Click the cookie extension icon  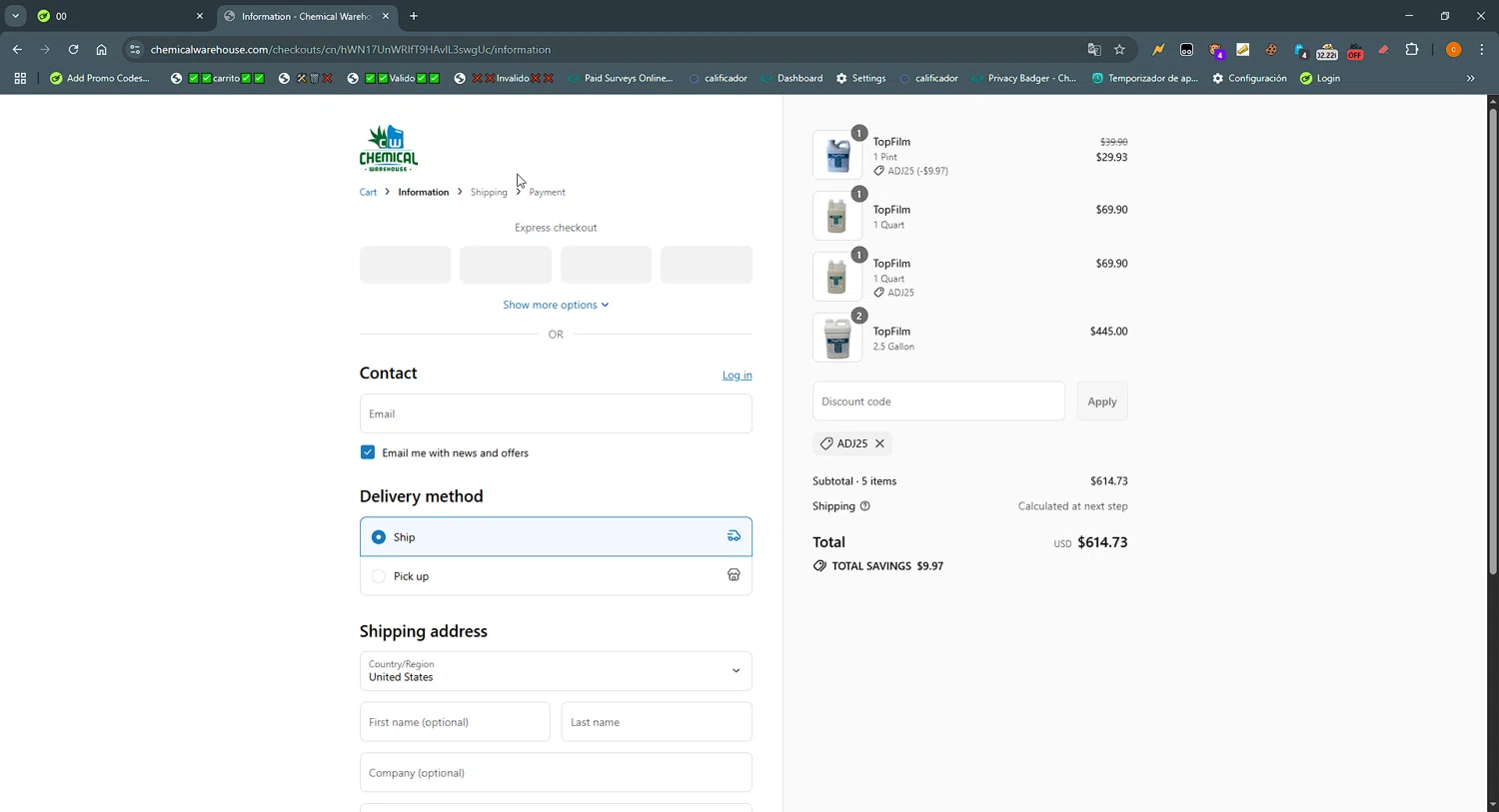pyautogui.click(x=1271, y=49)
